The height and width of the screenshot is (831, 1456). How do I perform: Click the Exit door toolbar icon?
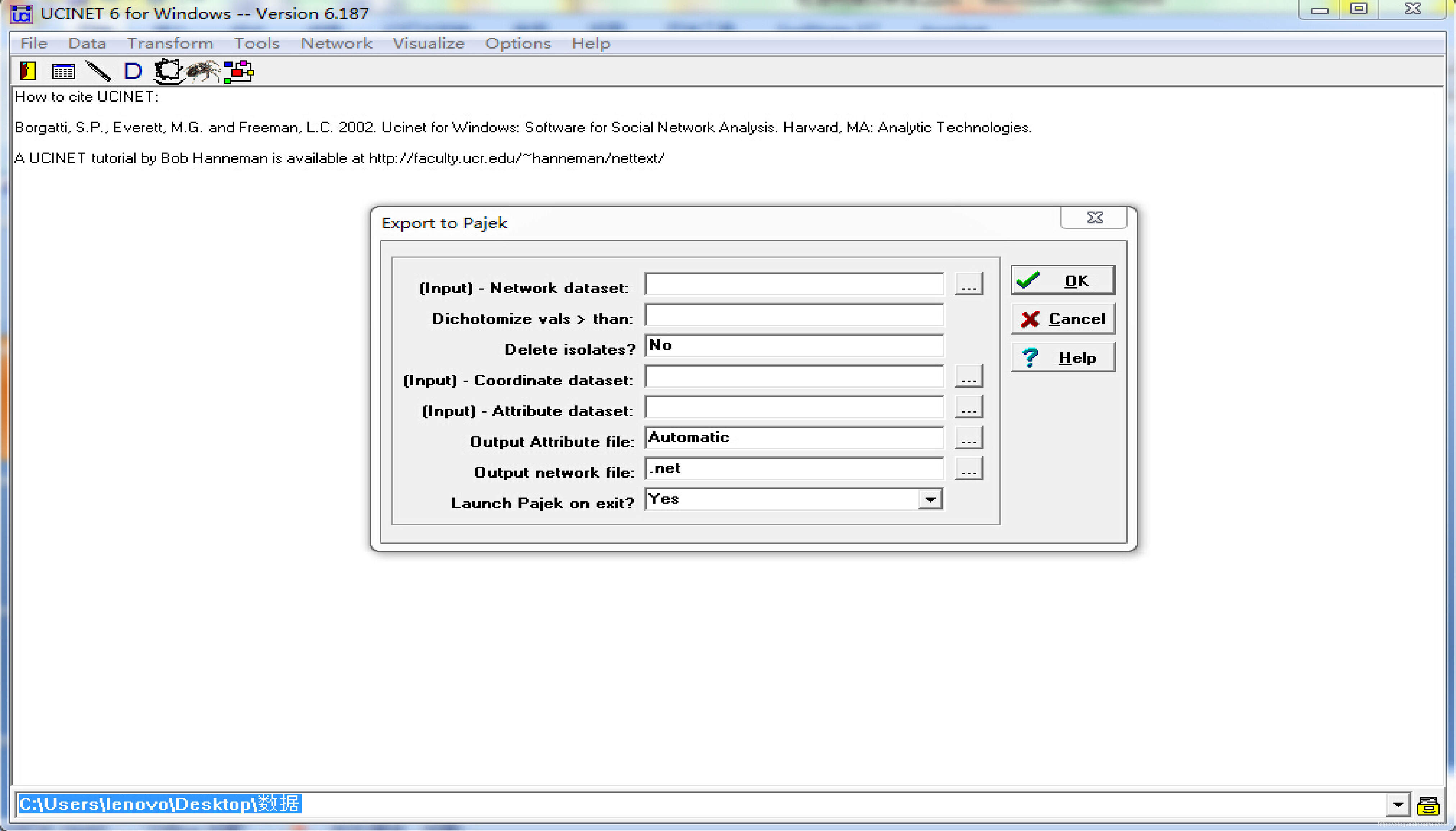pos(27,71)
